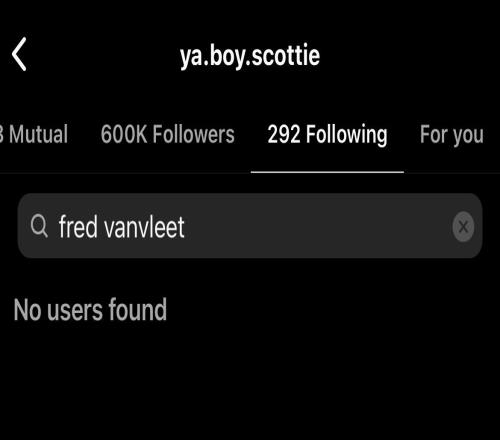
Task: Show the Mutual followers tab
Action: (x=34, y=134)
